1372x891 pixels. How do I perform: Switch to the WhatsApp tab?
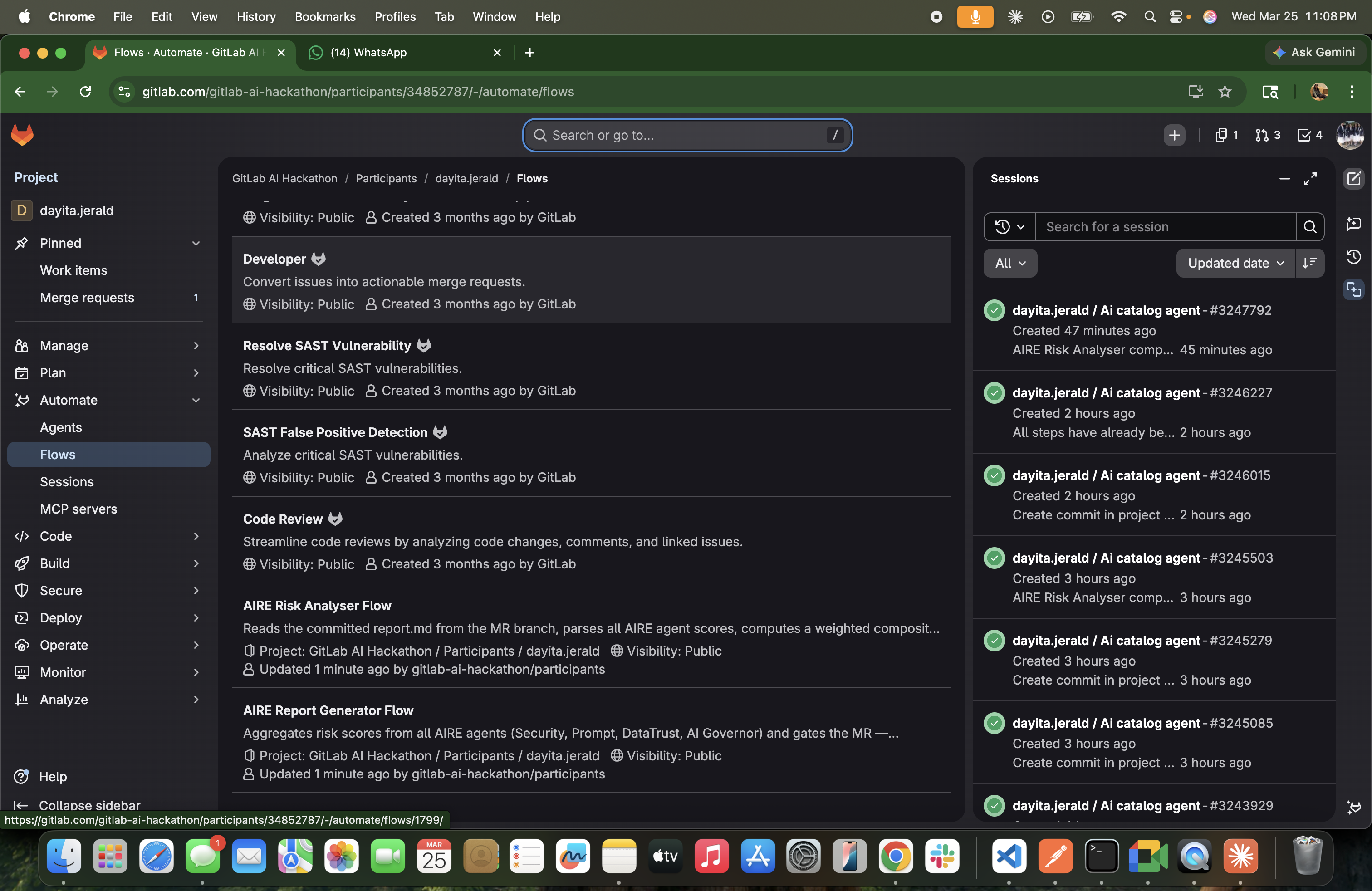click(x=403, y=53)
